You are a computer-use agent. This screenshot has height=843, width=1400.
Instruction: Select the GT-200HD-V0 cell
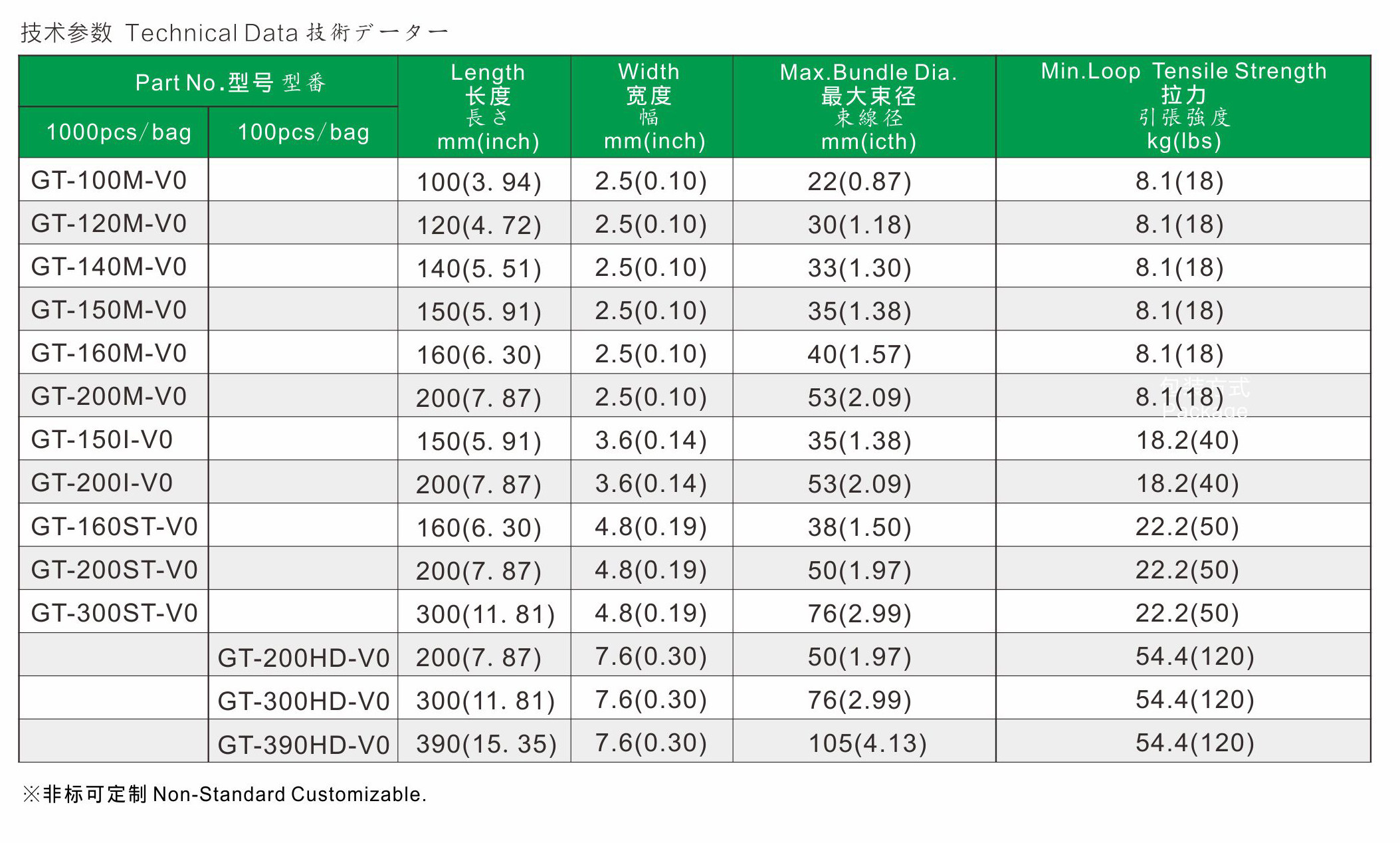point(303,658)
